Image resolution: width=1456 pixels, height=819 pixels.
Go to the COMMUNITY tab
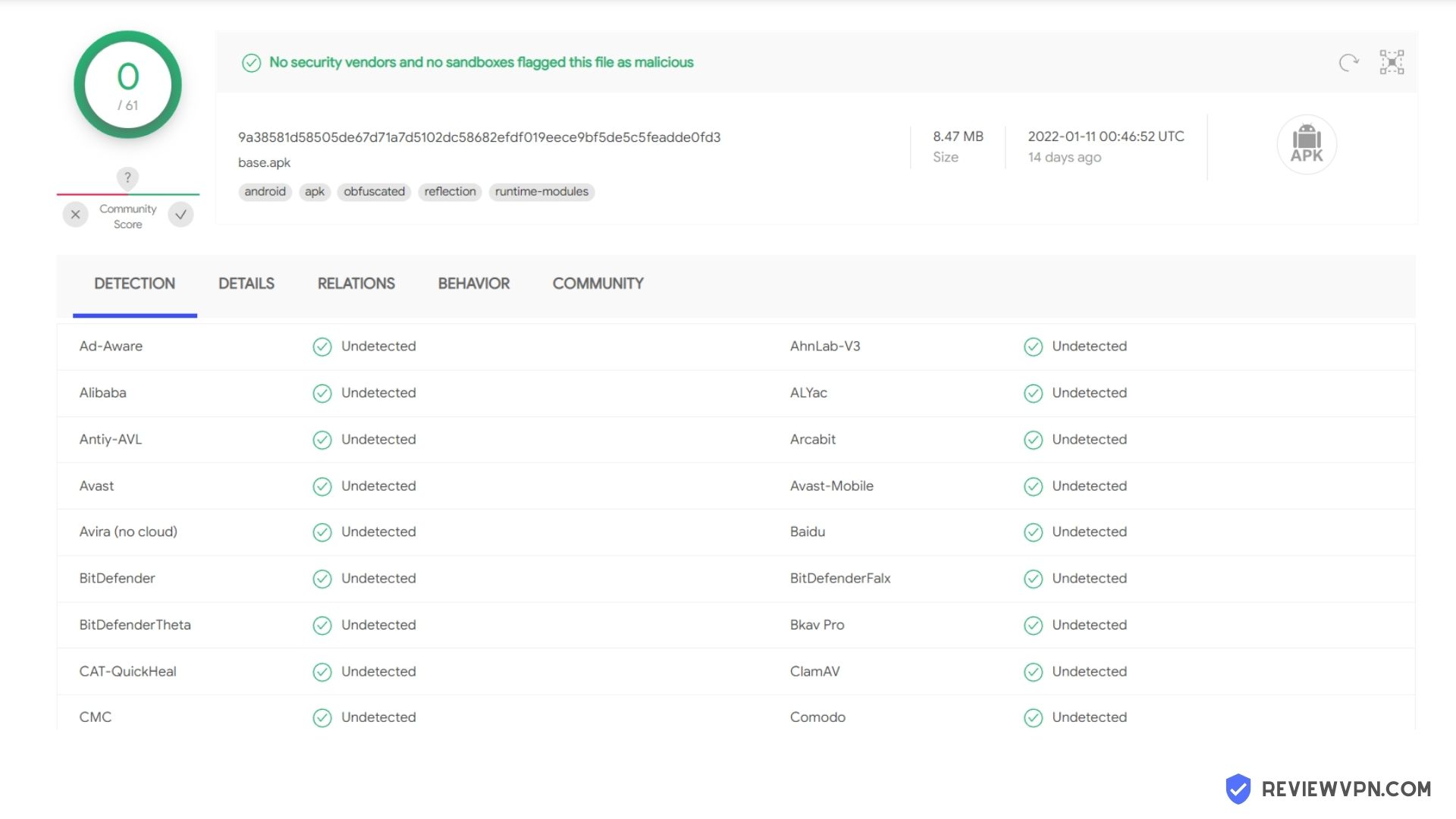tap(598, 284)
